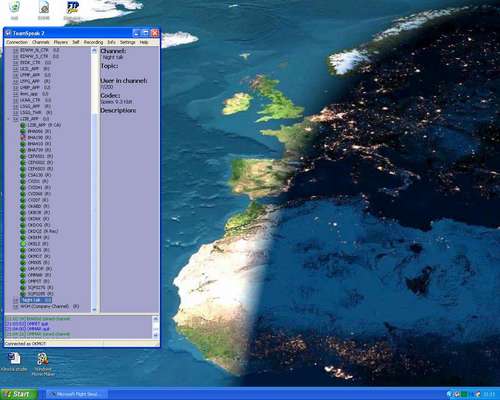Click the green icon beside BHA739
This screenshot has height=400, width=500.
coord(23,150)
